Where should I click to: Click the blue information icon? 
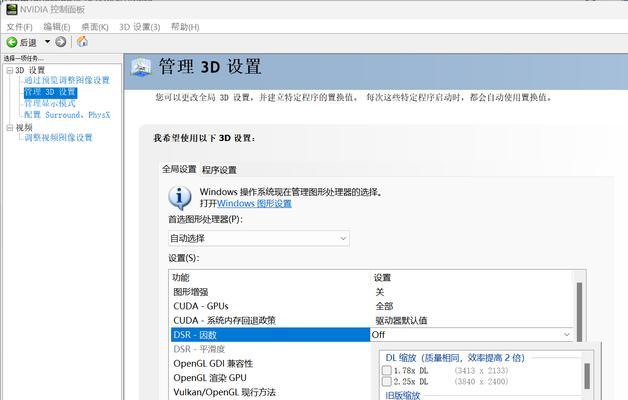click(x=179, y=197)
